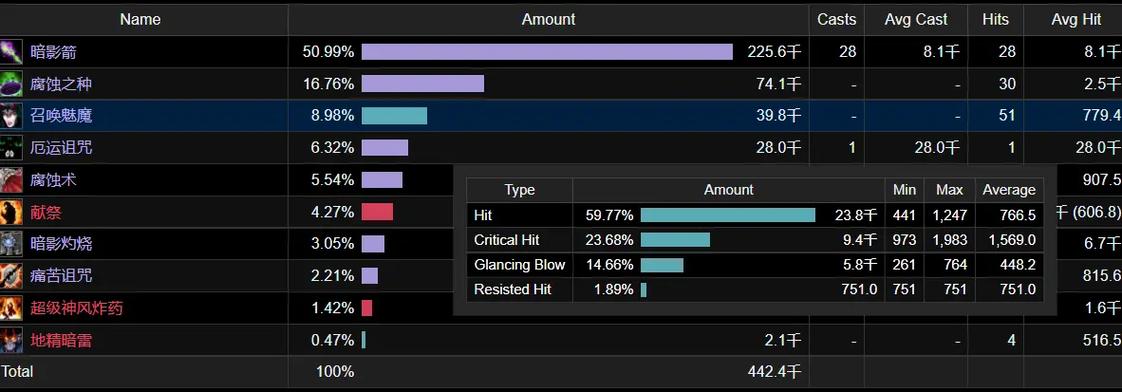Sort by the Hits column header
This screenshot has height=392, width=1122.
995,20
